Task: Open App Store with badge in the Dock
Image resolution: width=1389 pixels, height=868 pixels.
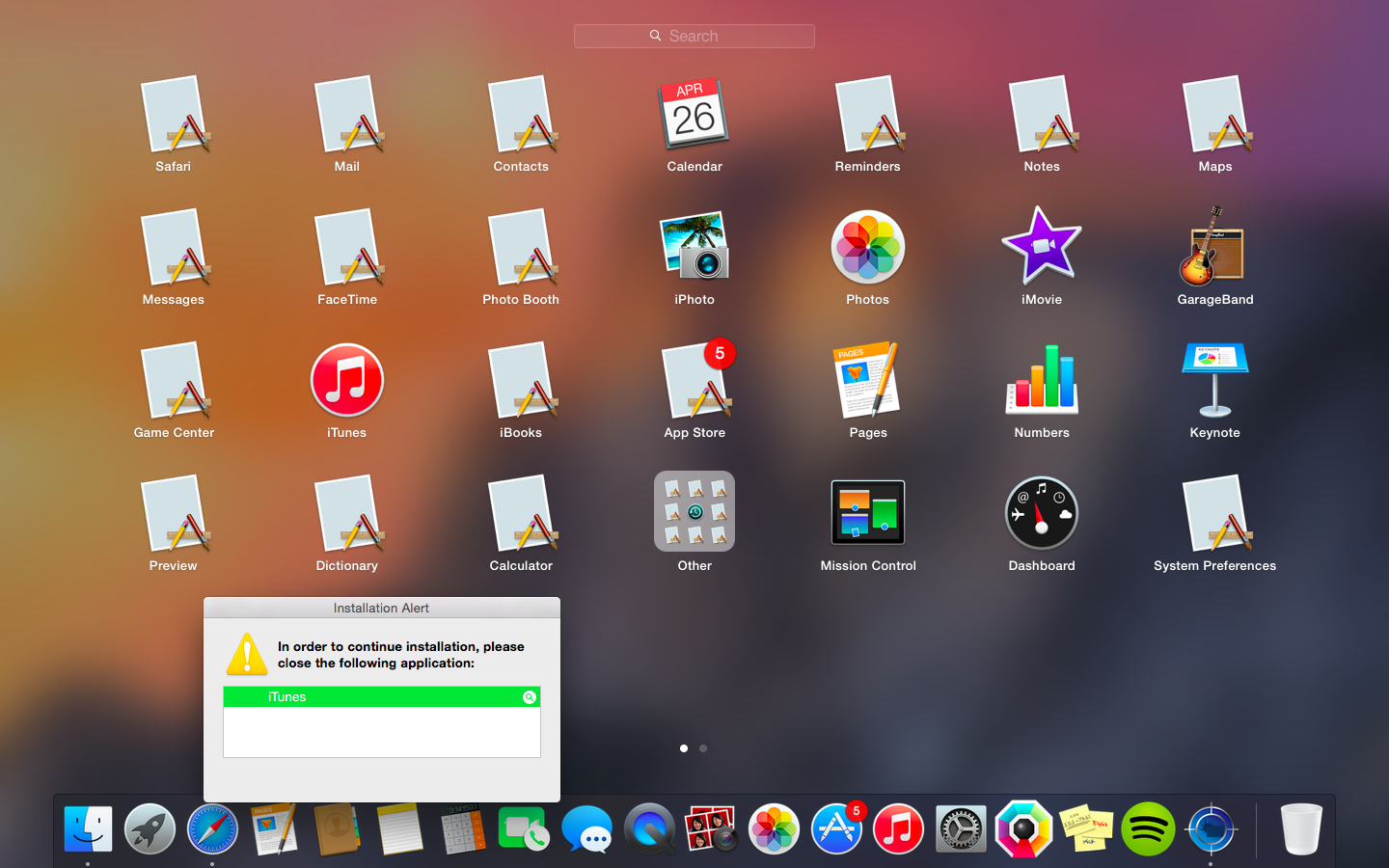Action: [x=837, y=827]
